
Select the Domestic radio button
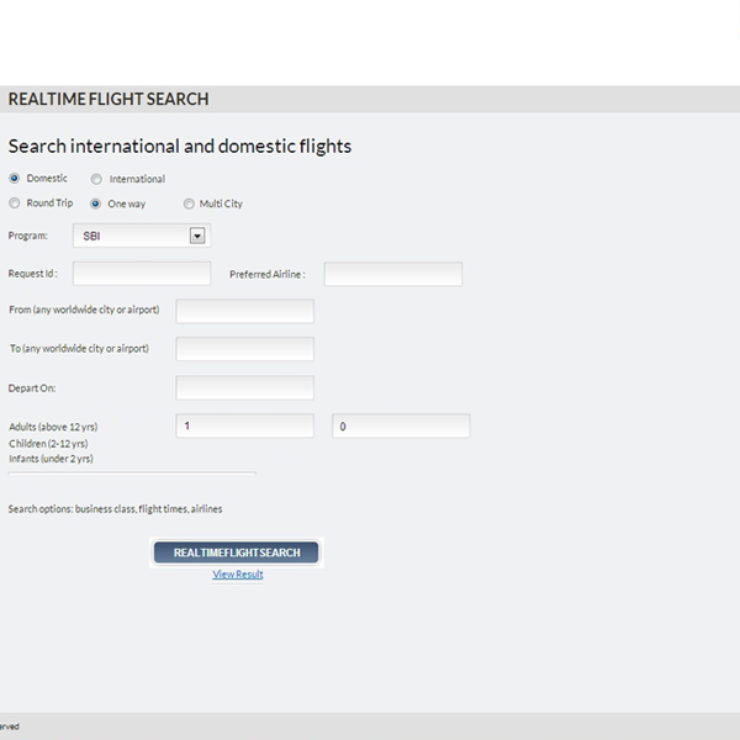click(14, 179)
